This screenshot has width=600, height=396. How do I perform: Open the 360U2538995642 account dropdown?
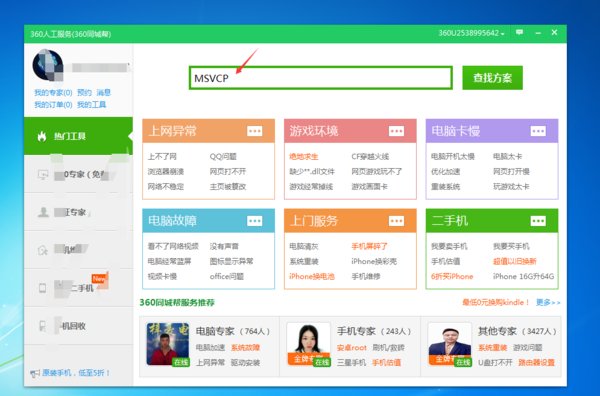click(471, 33)
